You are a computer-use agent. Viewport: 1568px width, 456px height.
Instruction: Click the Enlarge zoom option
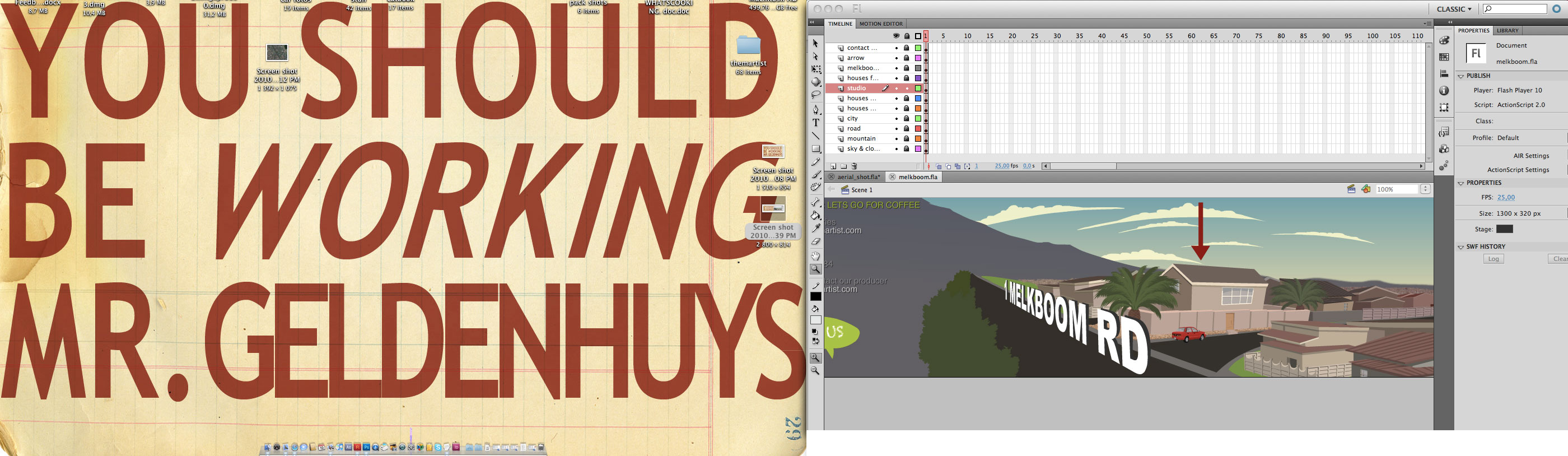pyautogui.click(x=816, y=358)
